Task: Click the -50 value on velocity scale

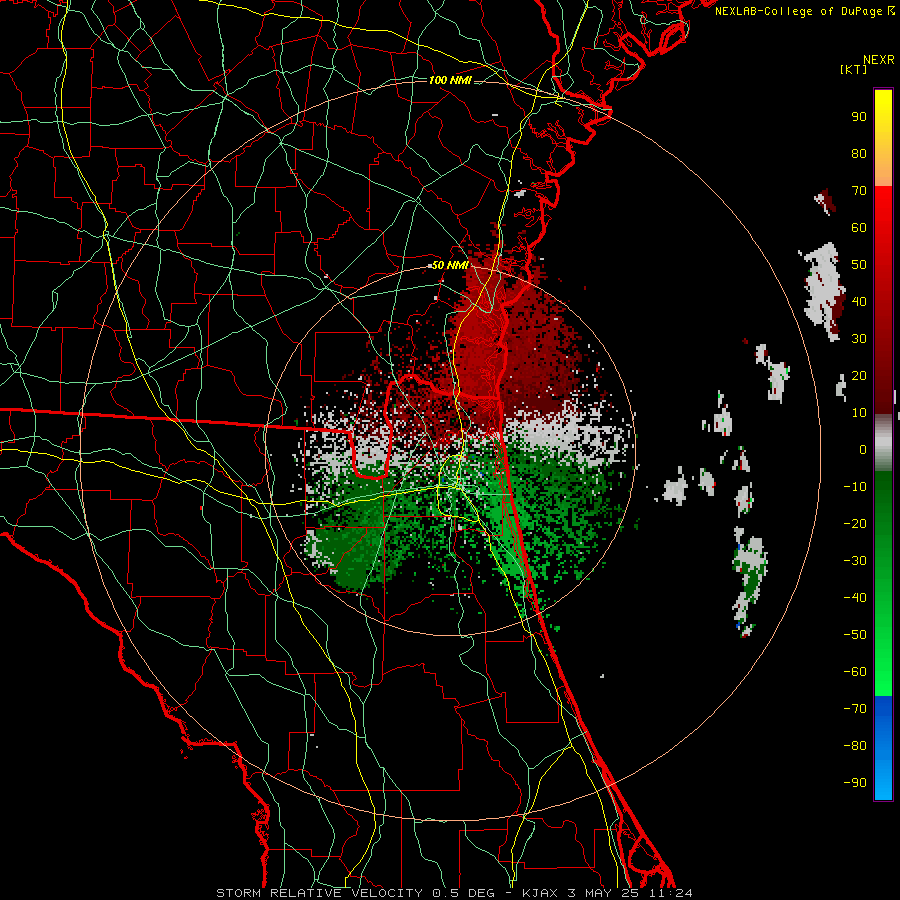Action: [x=855, y=635]
